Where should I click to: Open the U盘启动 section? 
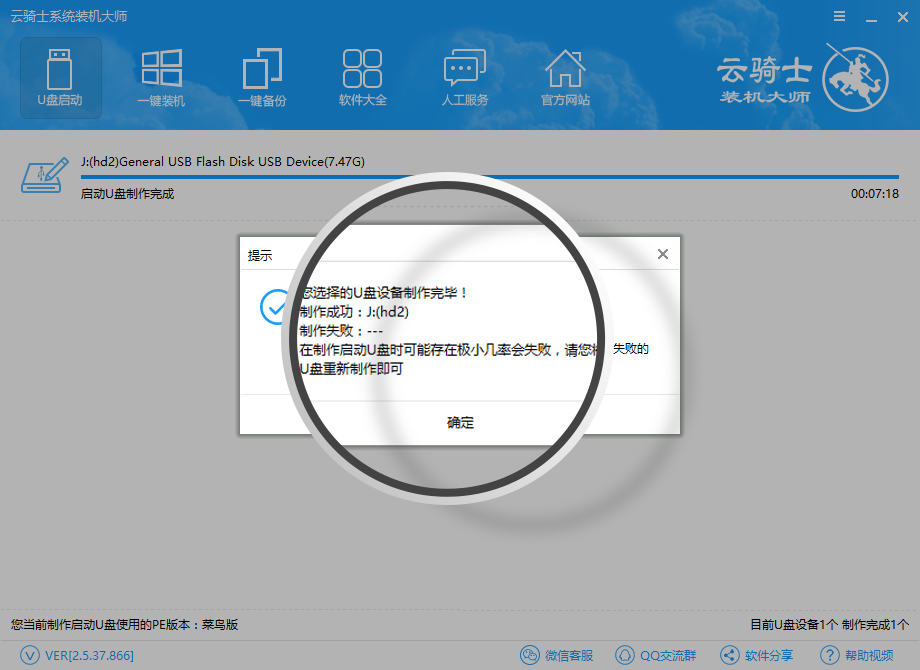pyautogui.click(x=60, y=78)
